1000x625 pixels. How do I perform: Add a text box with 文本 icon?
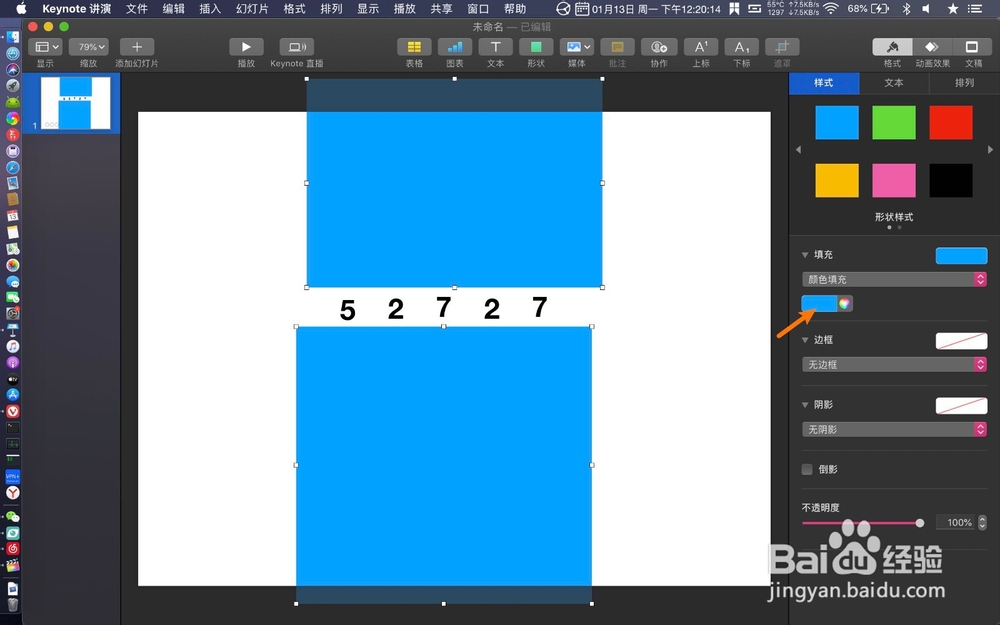coord(496,47)
